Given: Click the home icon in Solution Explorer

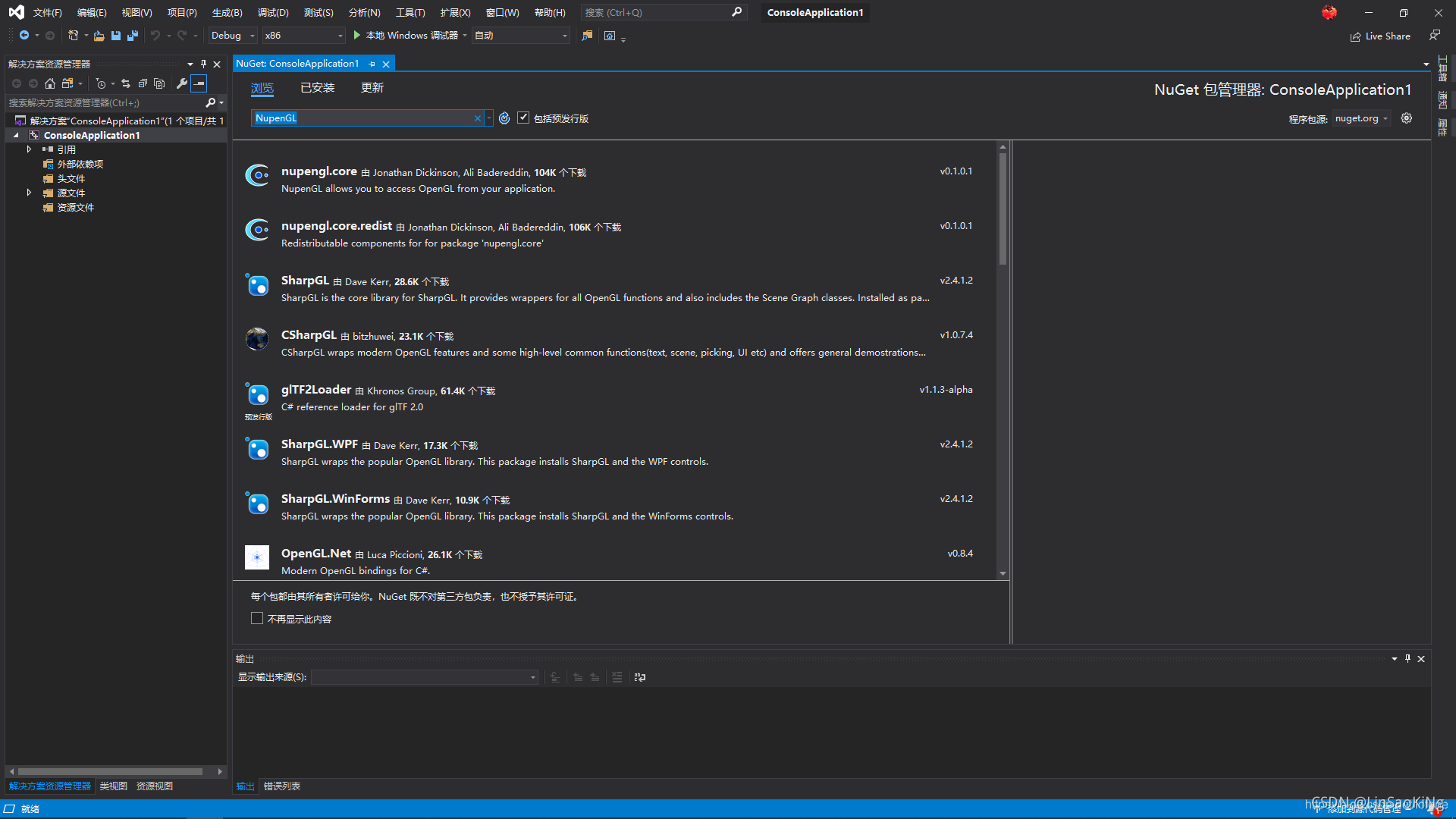Looking at the screenshot, I should 50,83.
